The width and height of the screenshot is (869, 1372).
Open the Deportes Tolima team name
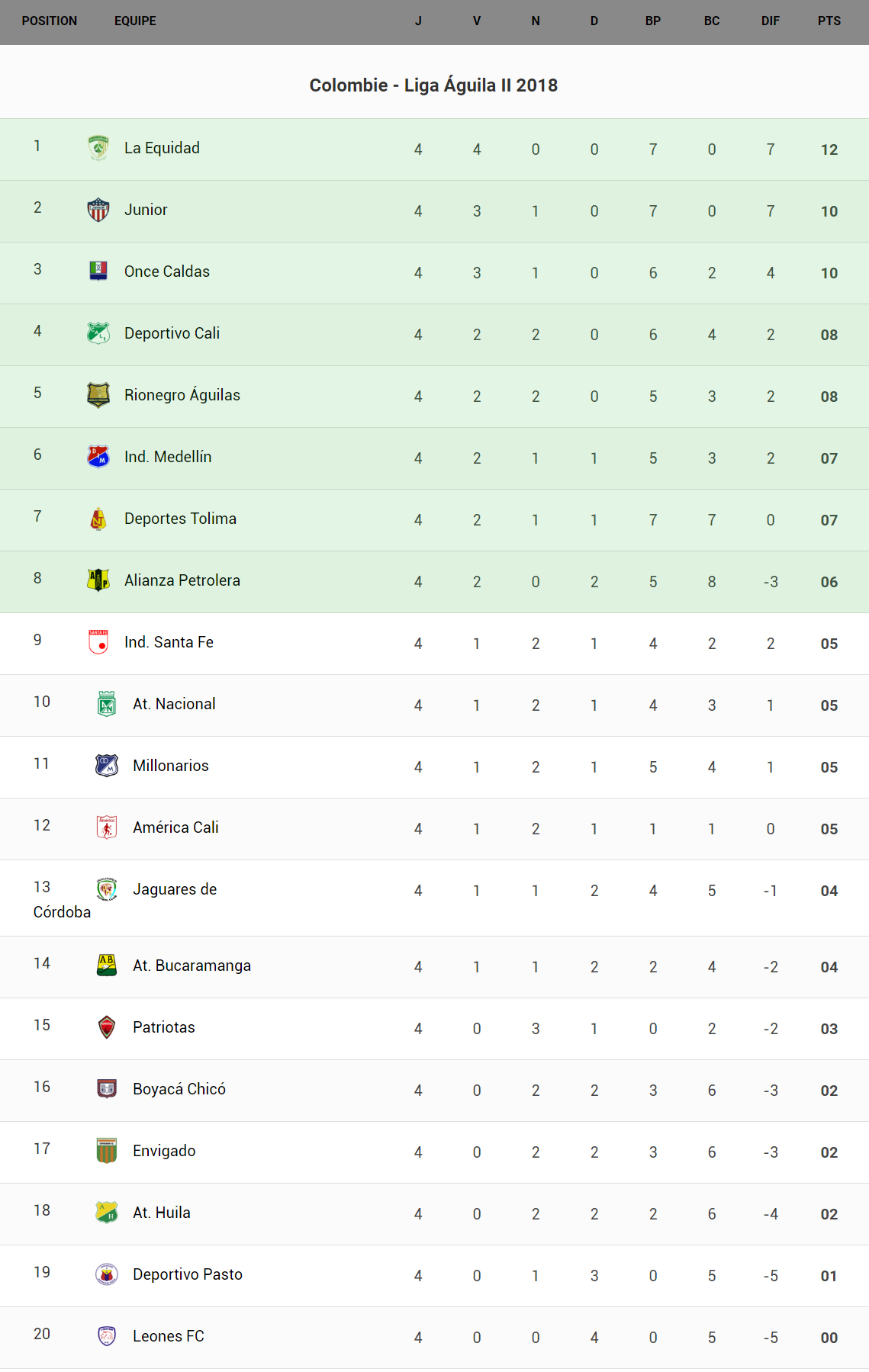coord(180,519)
